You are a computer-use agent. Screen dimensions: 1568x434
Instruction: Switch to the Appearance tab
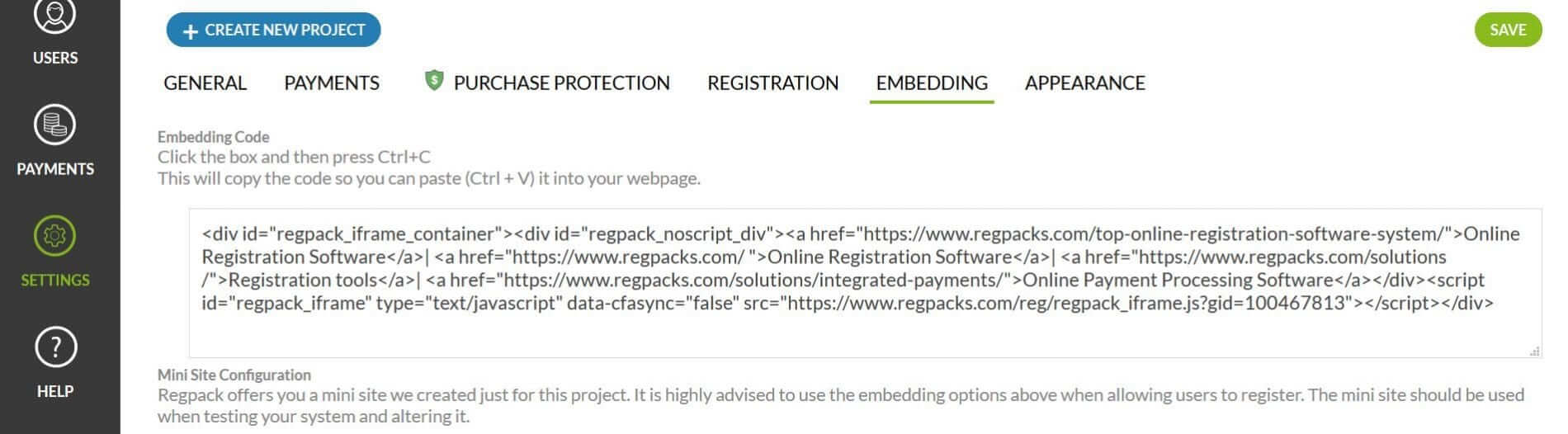tap(1084, 83)
